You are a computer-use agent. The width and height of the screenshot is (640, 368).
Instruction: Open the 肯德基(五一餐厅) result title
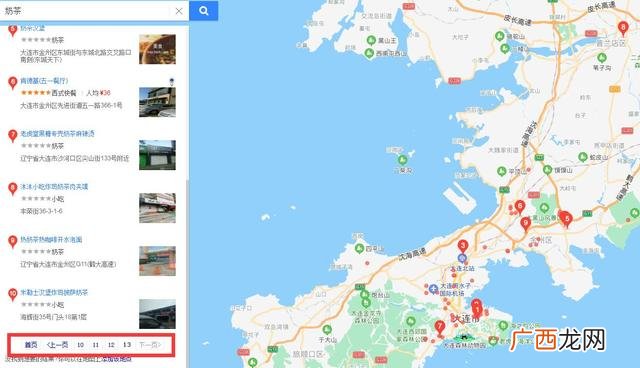[44, 81]
